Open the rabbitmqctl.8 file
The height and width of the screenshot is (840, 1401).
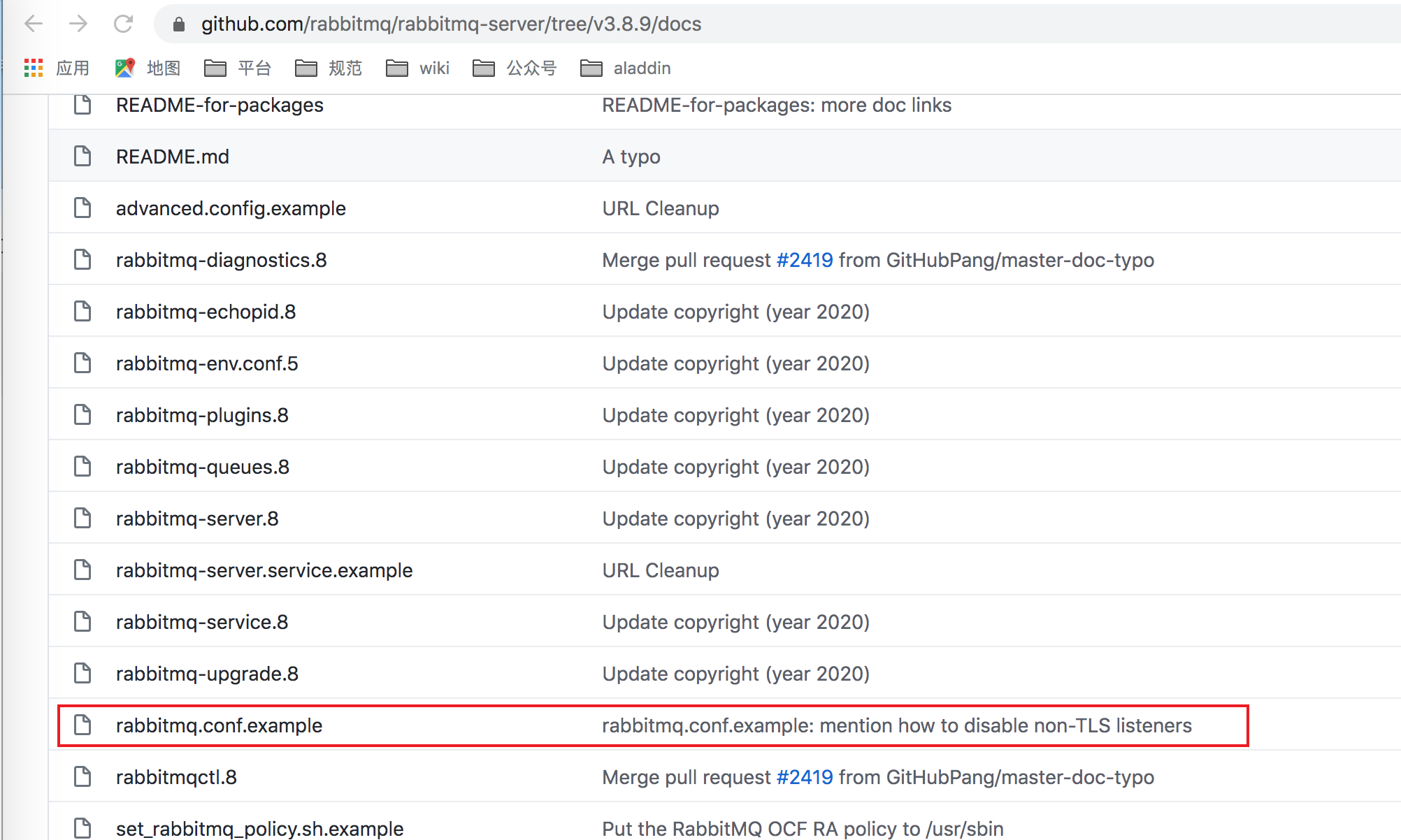[176, 777]
